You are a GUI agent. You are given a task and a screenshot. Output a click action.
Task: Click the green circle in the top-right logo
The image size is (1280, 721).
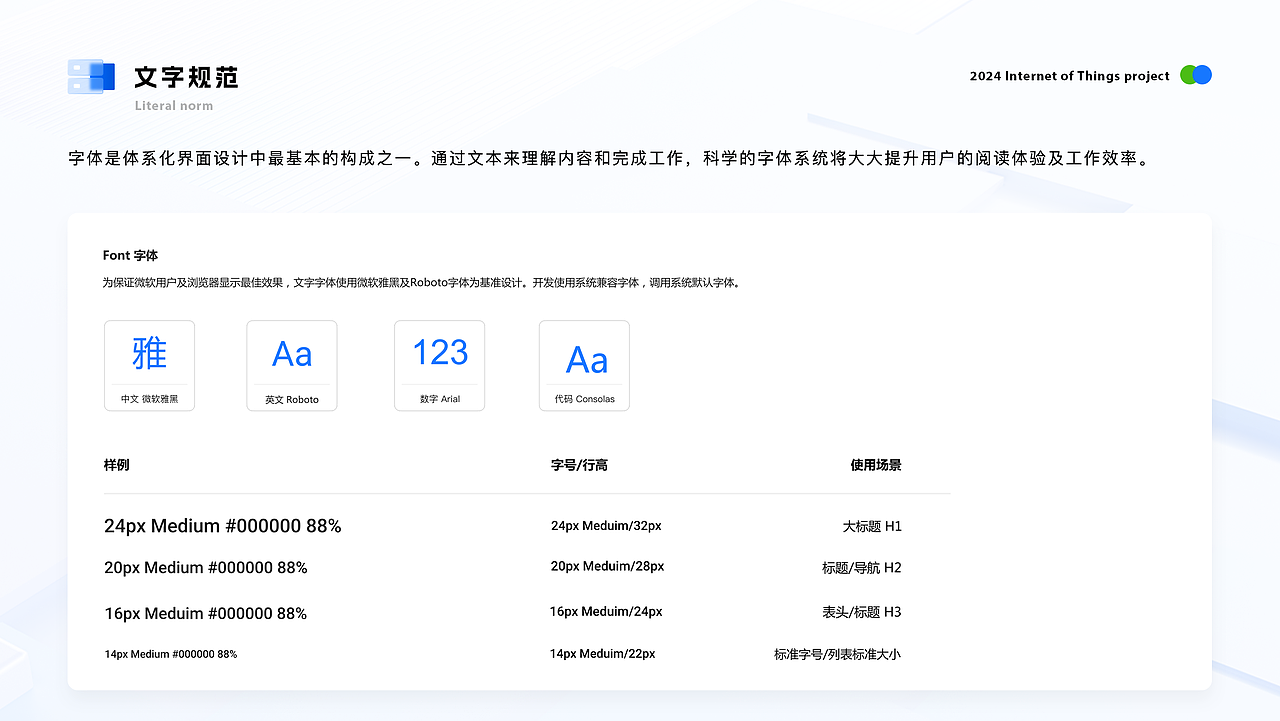click(1188, 75)
